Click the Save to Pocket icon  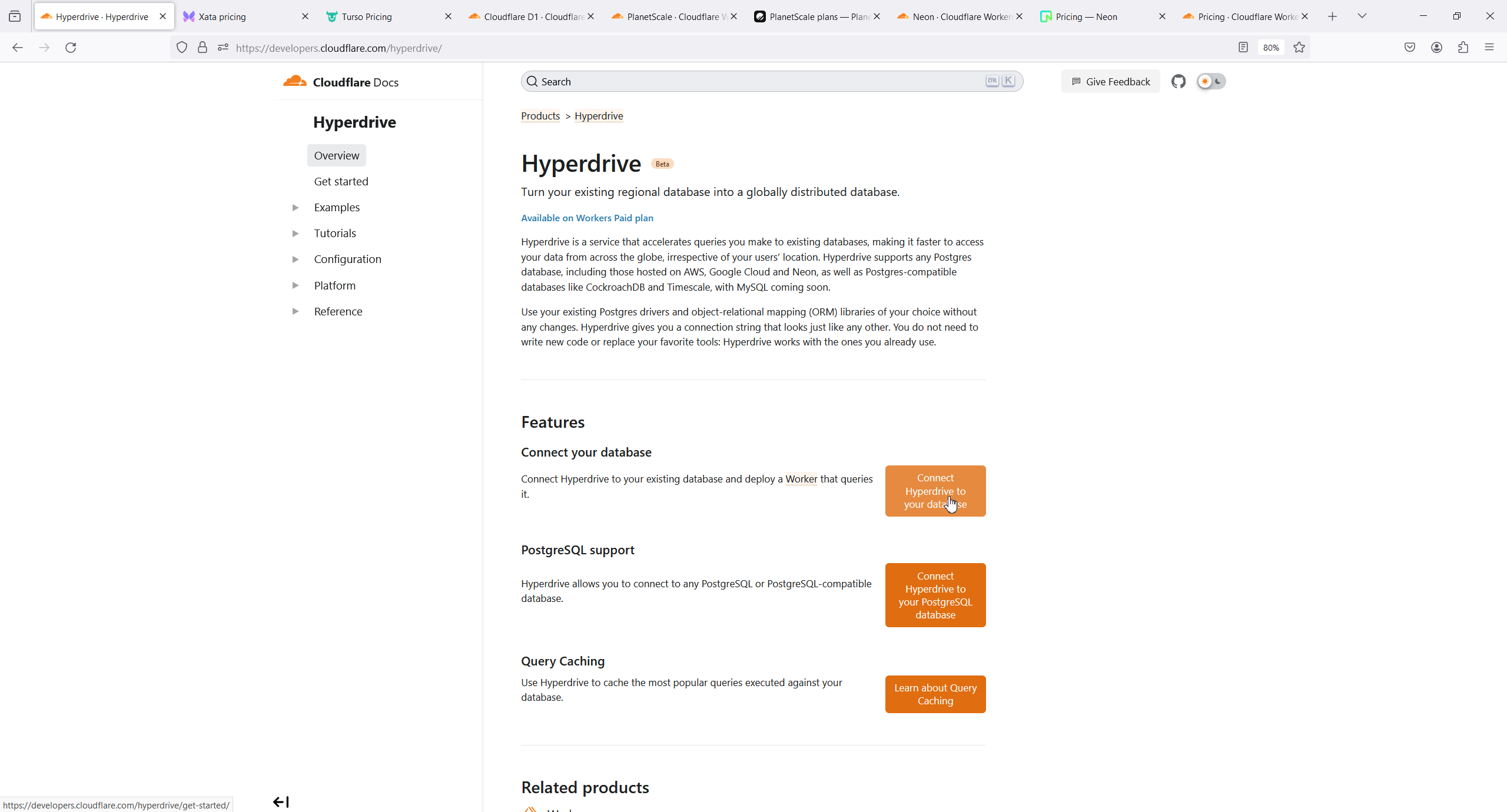pyautogui.click(x=1409, y=48)
